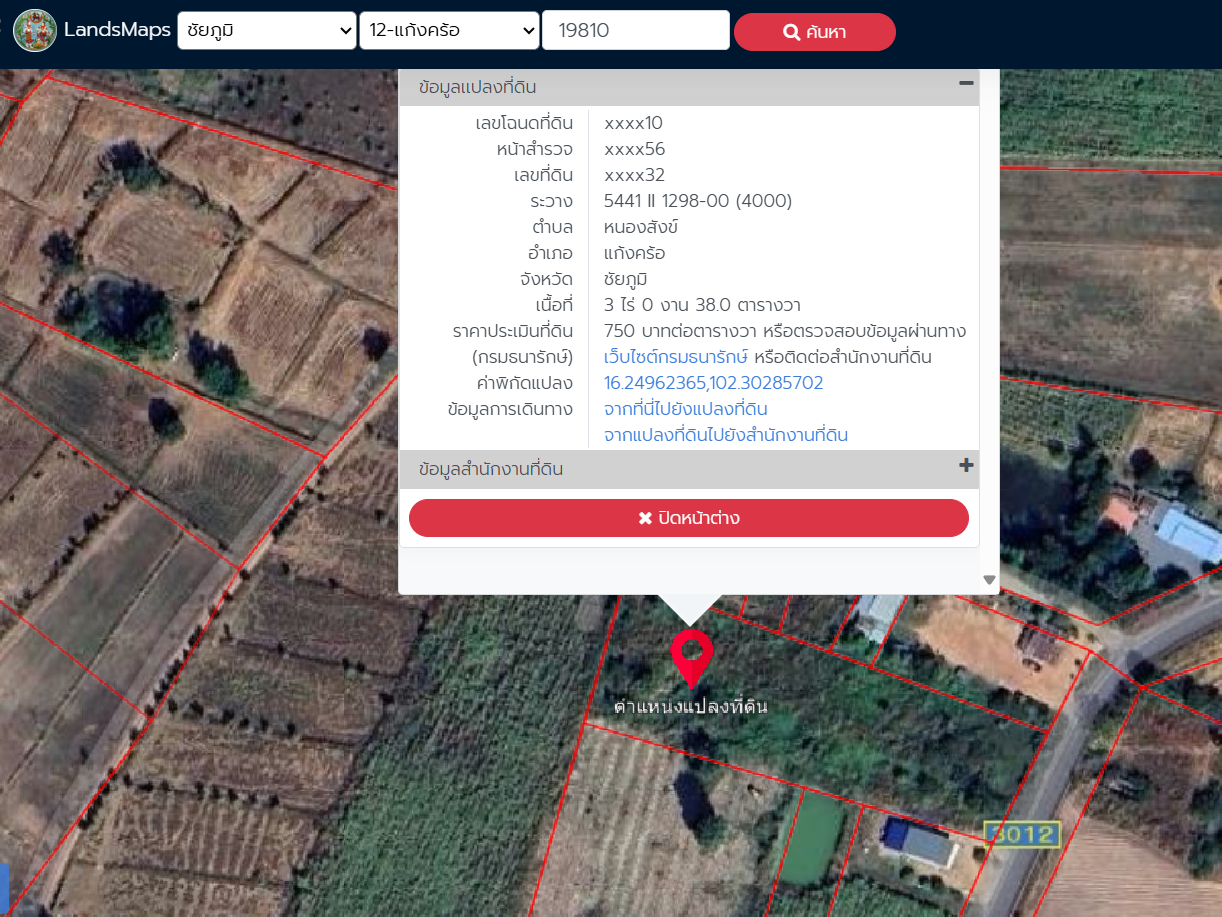Open directions จากที่นี่ไปยังแปลงที่ดิน link

coord(686,409)
